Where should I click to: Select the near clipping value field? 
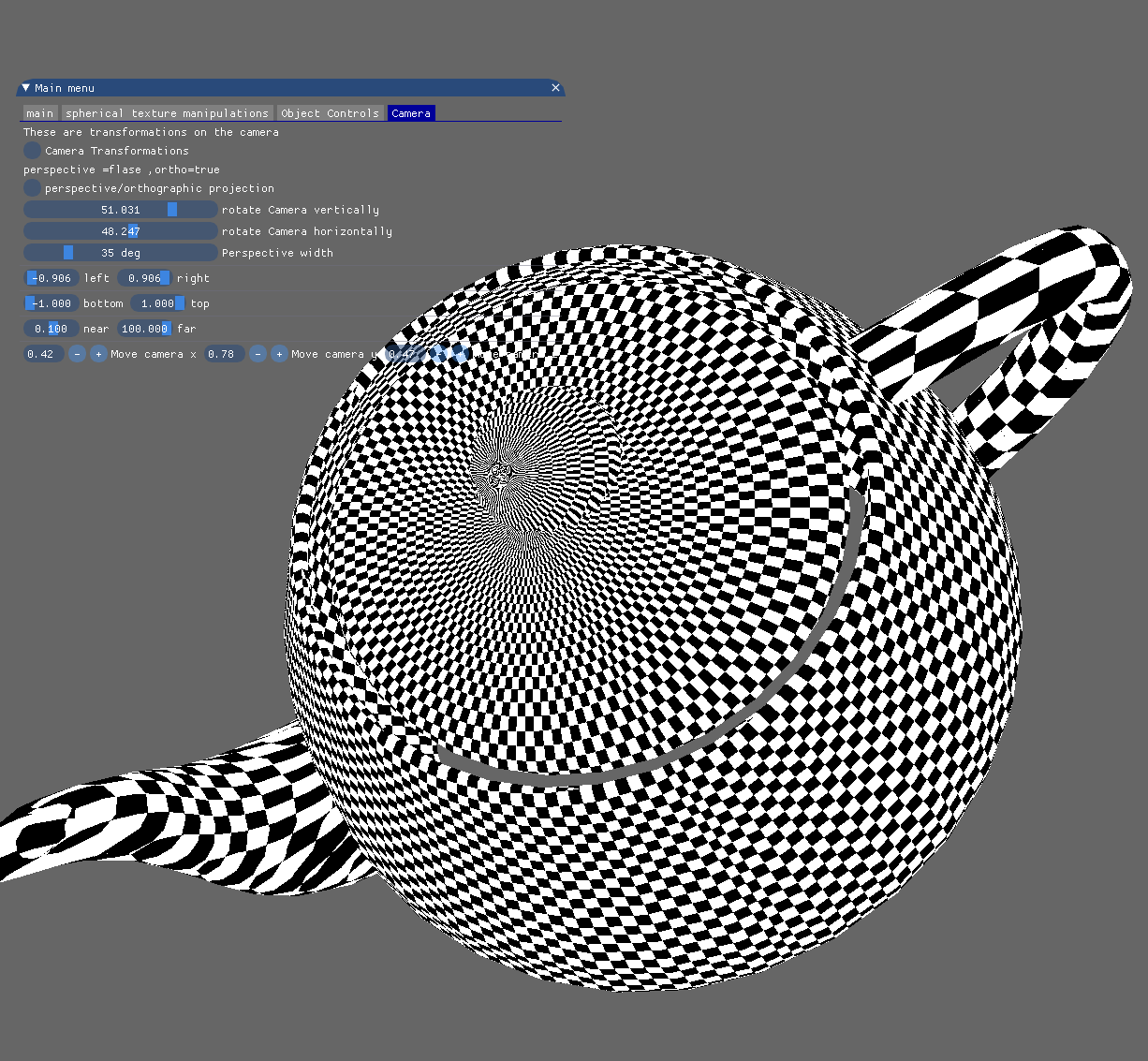50,328
